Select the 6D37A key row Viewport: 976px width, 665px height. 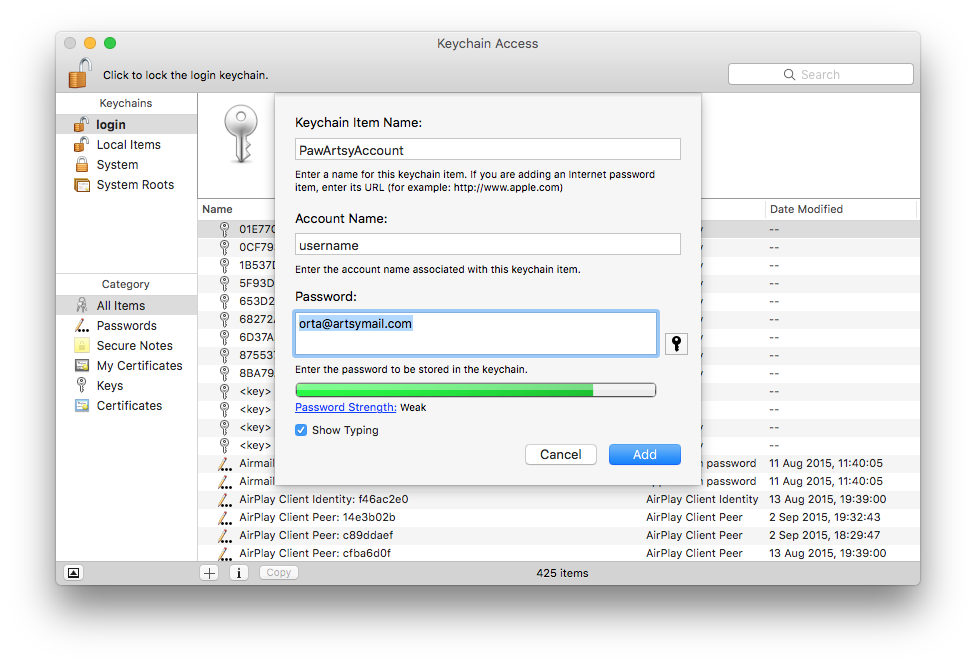(237, 337)
